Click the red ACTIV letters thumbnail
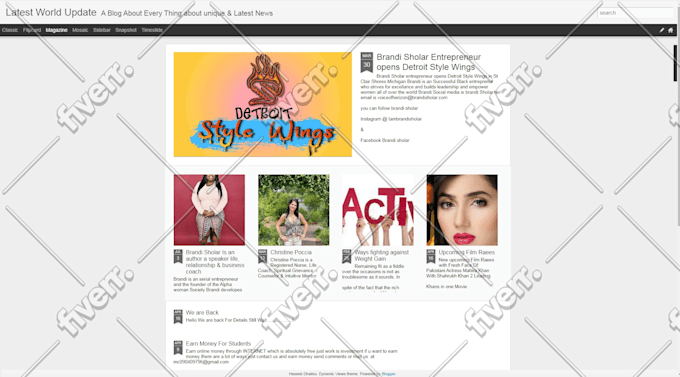 (x=378, y=210)
